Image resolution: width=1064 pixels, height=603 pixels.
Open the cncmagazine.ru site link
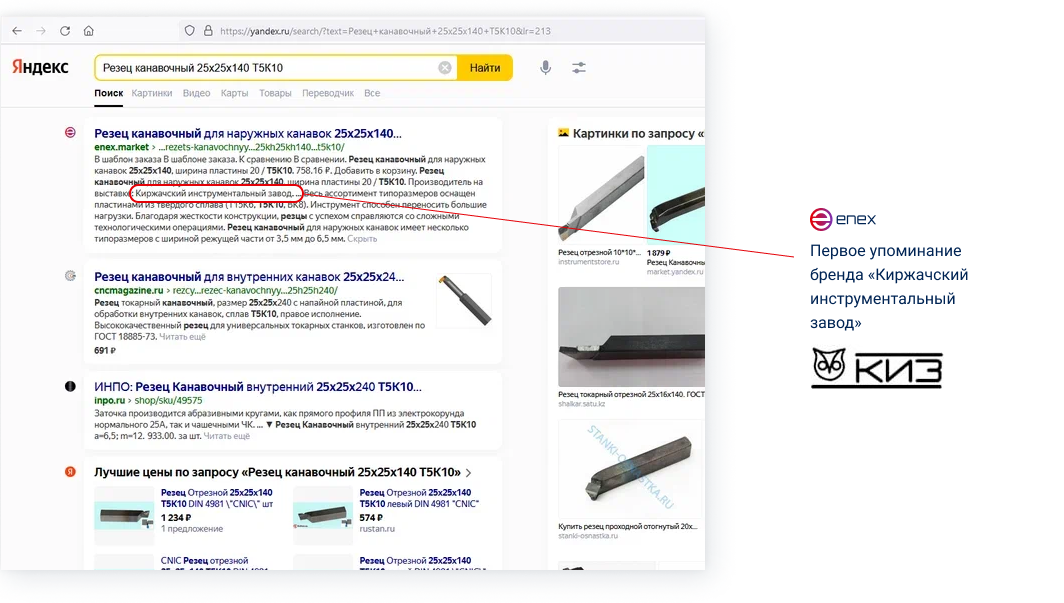tap(129, 290)
